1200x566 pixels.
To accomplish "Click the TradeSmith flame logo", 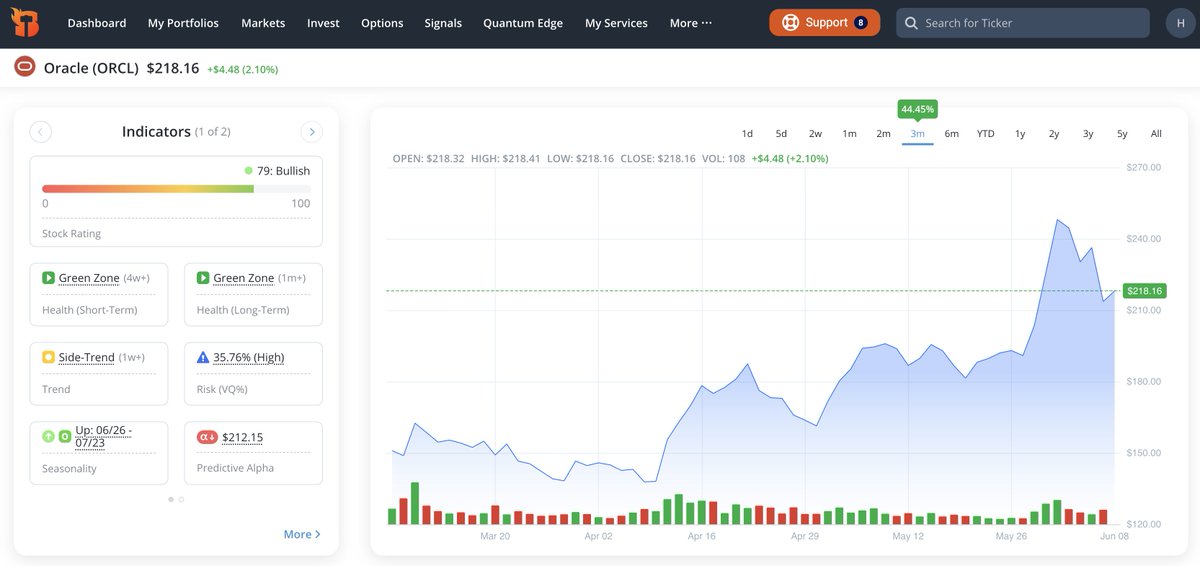I will [26, 23].
